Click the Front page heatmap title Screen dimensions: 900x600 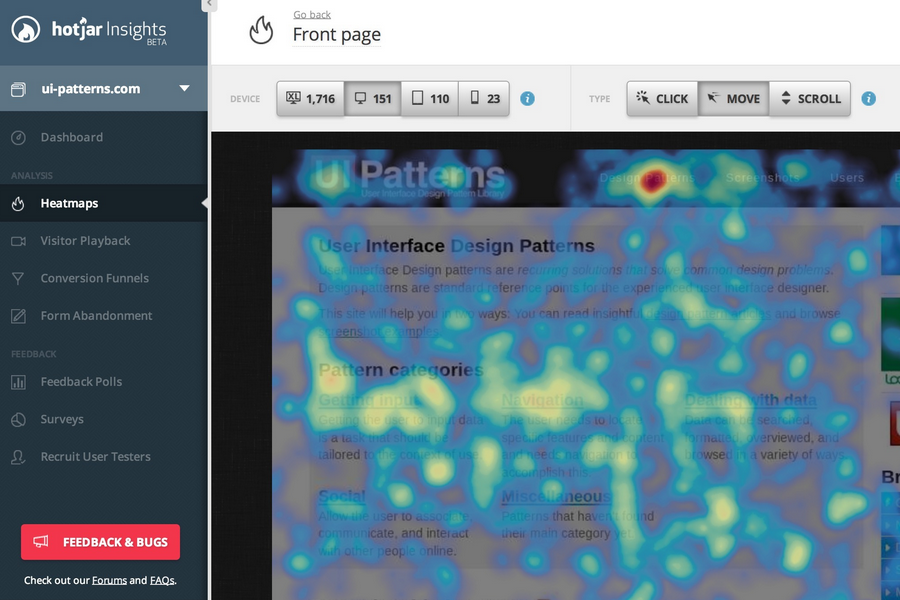(x=337, y=34)
